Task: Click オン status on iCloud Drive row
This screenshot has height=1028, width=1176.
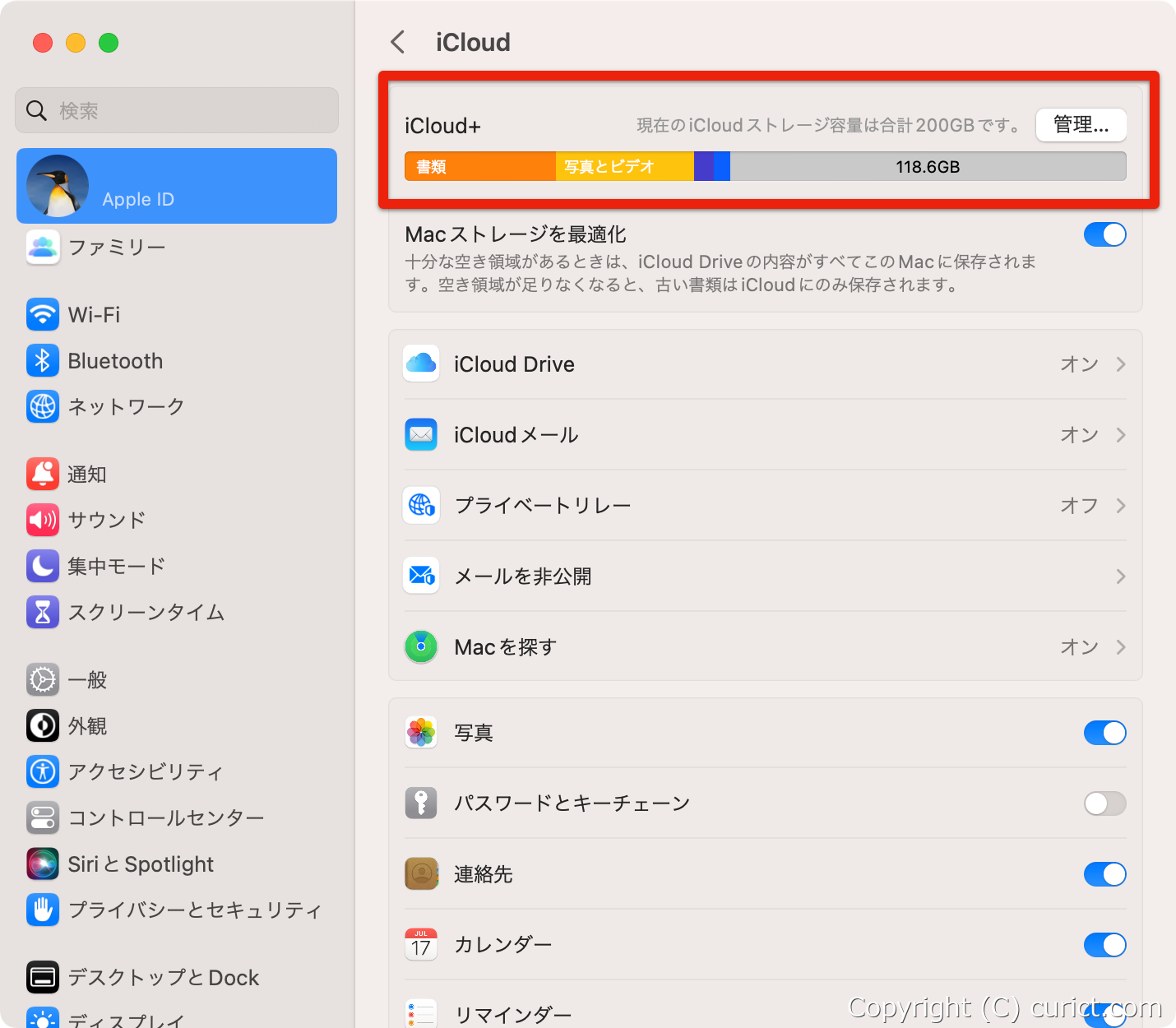Action: [1079, 364]
